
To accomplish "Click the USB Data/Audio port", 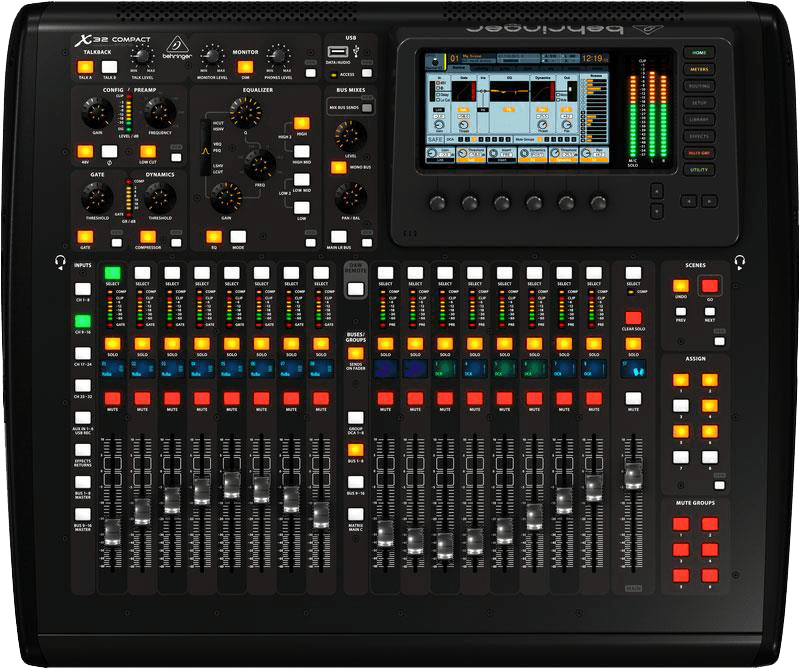I will pyautogui.click(x=338, y=52).
